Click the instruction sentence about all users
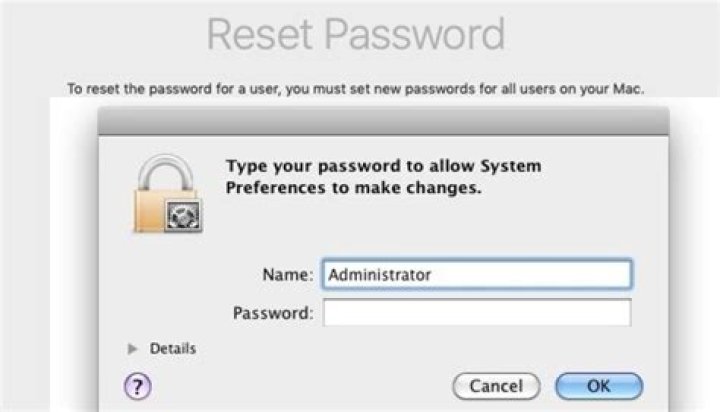 point(355,89)
